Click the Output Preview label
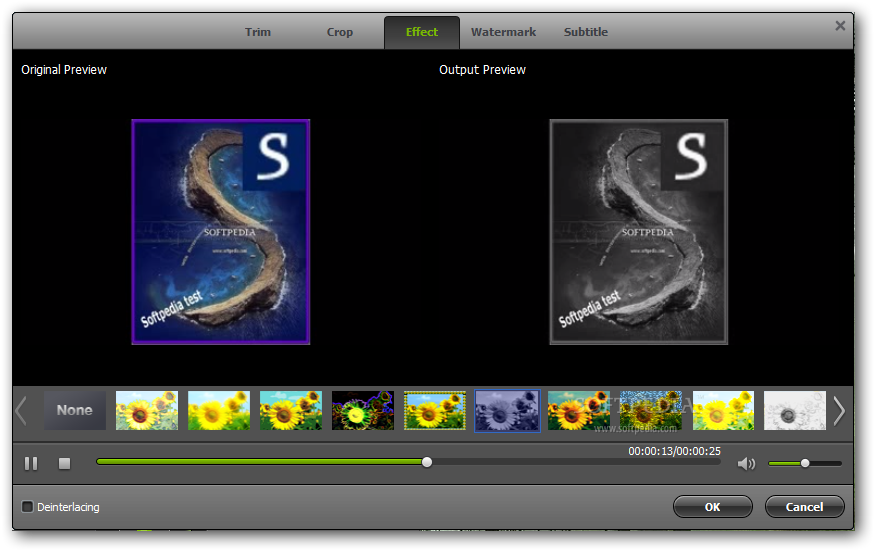The width and height of the screenshot is (875, 551). click(x=482, y=70)
